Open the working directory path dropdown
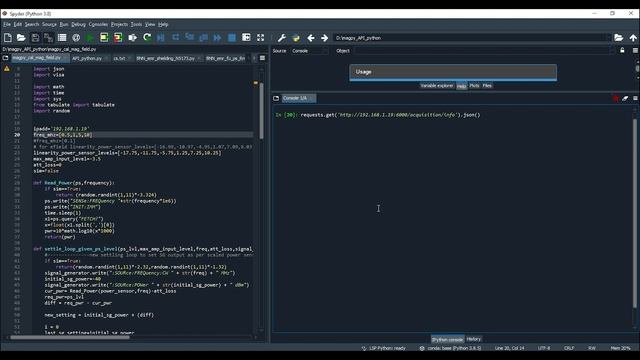640x360 pixels. [x=609, y=38]
